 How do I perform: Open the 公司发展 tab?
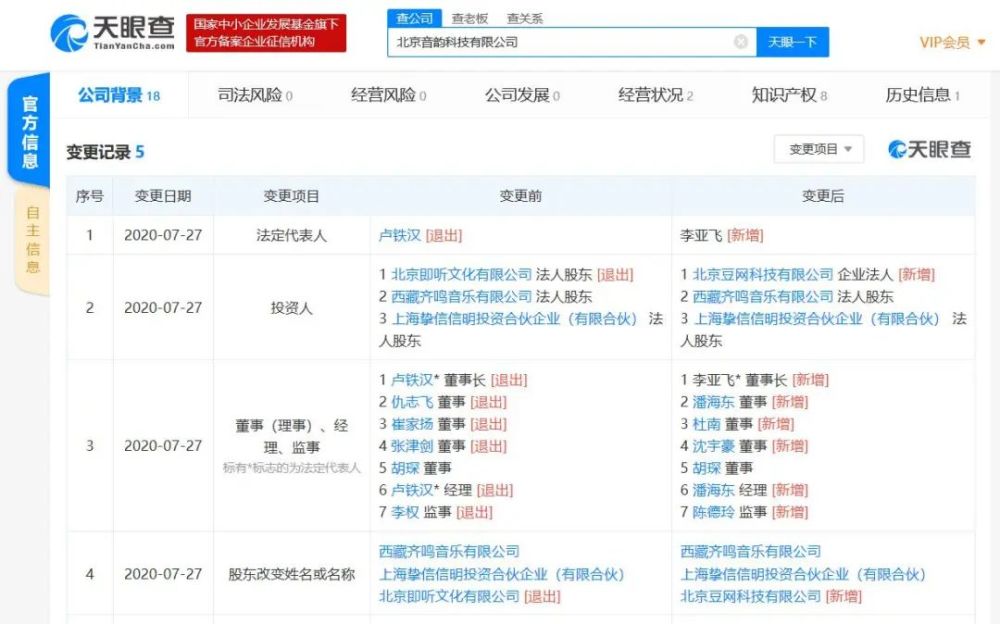522,96
